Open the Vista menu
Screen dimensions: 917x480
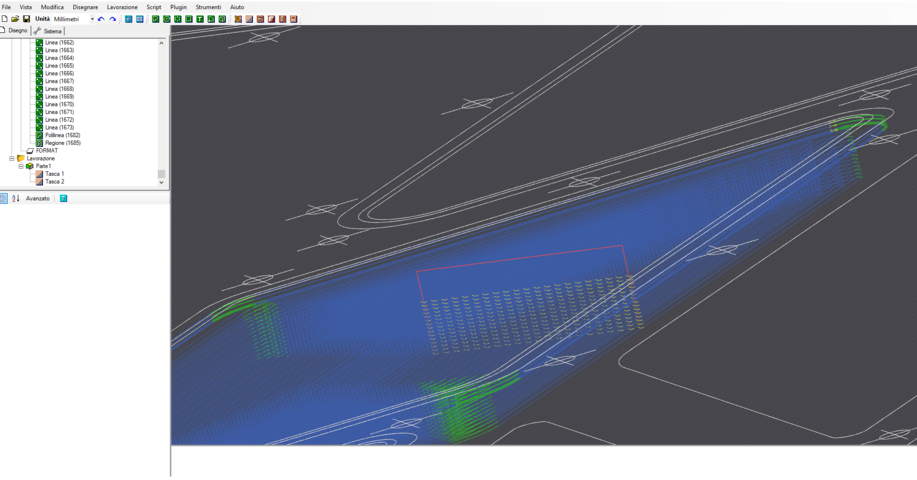point(26,7)
